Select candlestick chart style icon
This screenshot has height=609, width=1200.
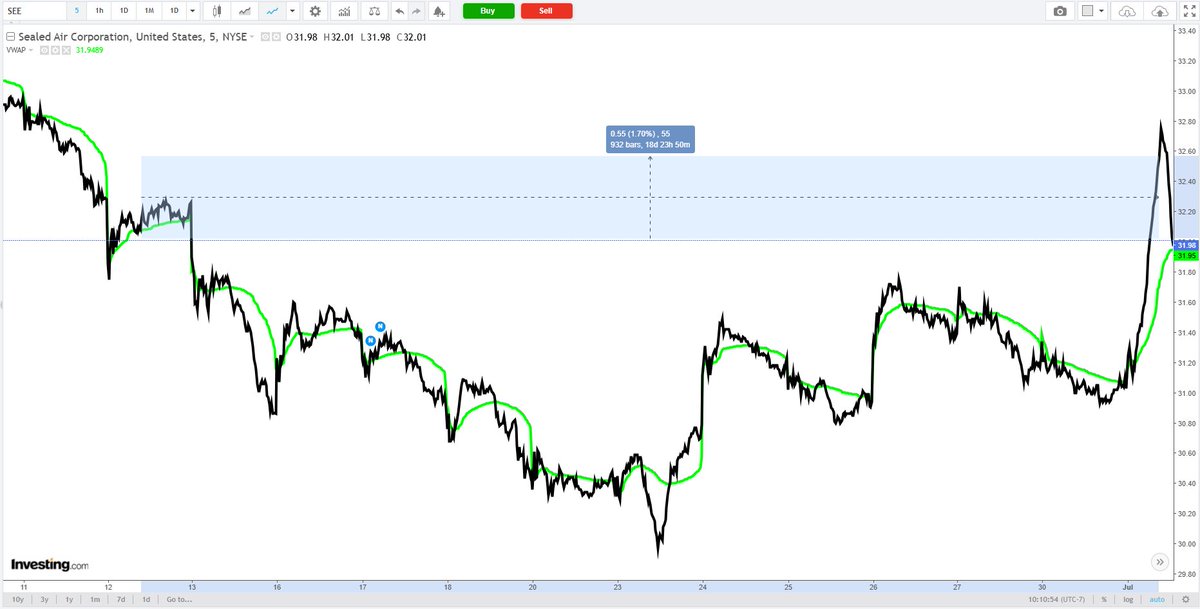tap(219, 11)
